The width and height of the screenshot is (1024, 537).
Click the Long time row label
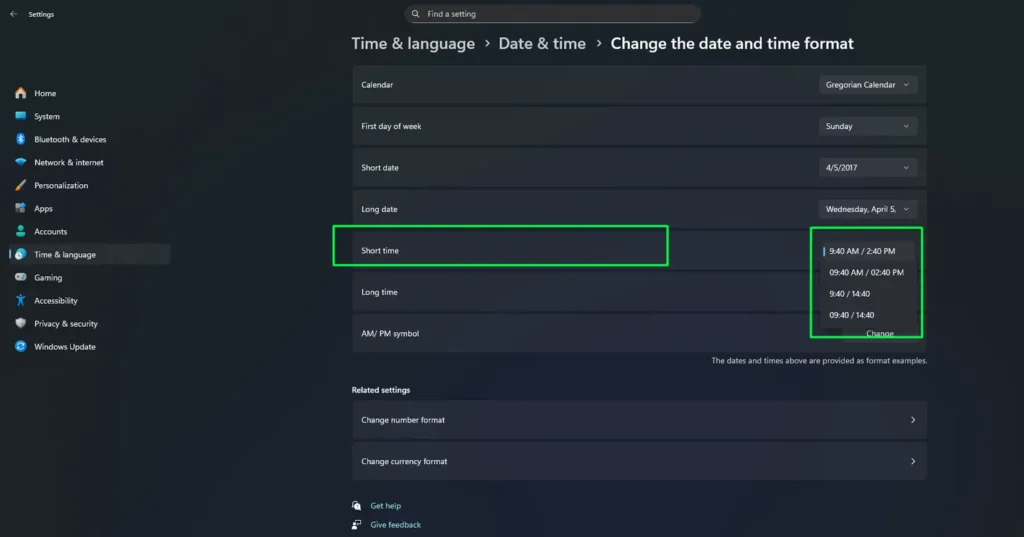pos(379,292)
